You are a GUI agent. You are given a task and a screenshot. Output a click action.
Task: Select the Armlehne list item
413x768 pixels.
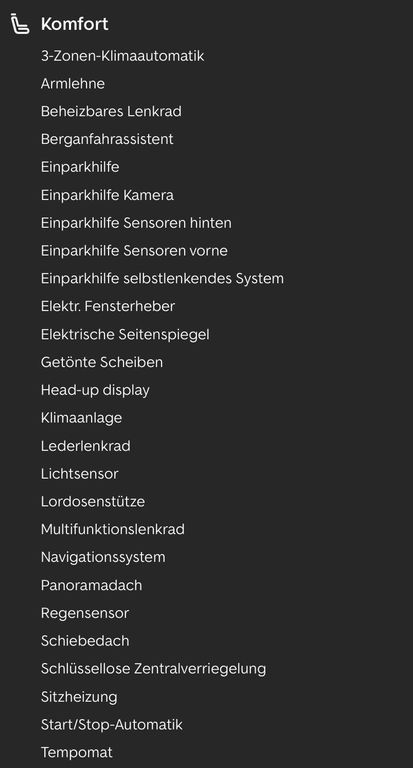(73, 84)
